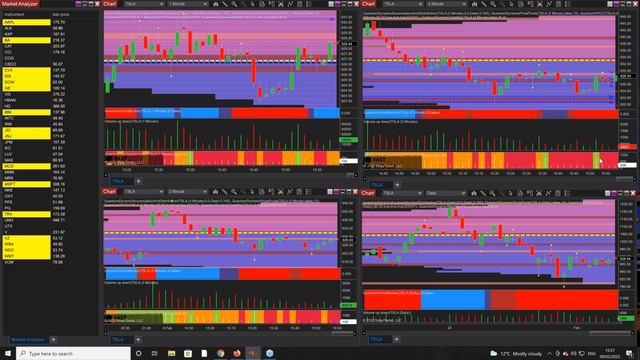This screenshot has height=360, width=640.
Task: Open the 3 Minute interval dropdown
Action: [x=187, y=191]
